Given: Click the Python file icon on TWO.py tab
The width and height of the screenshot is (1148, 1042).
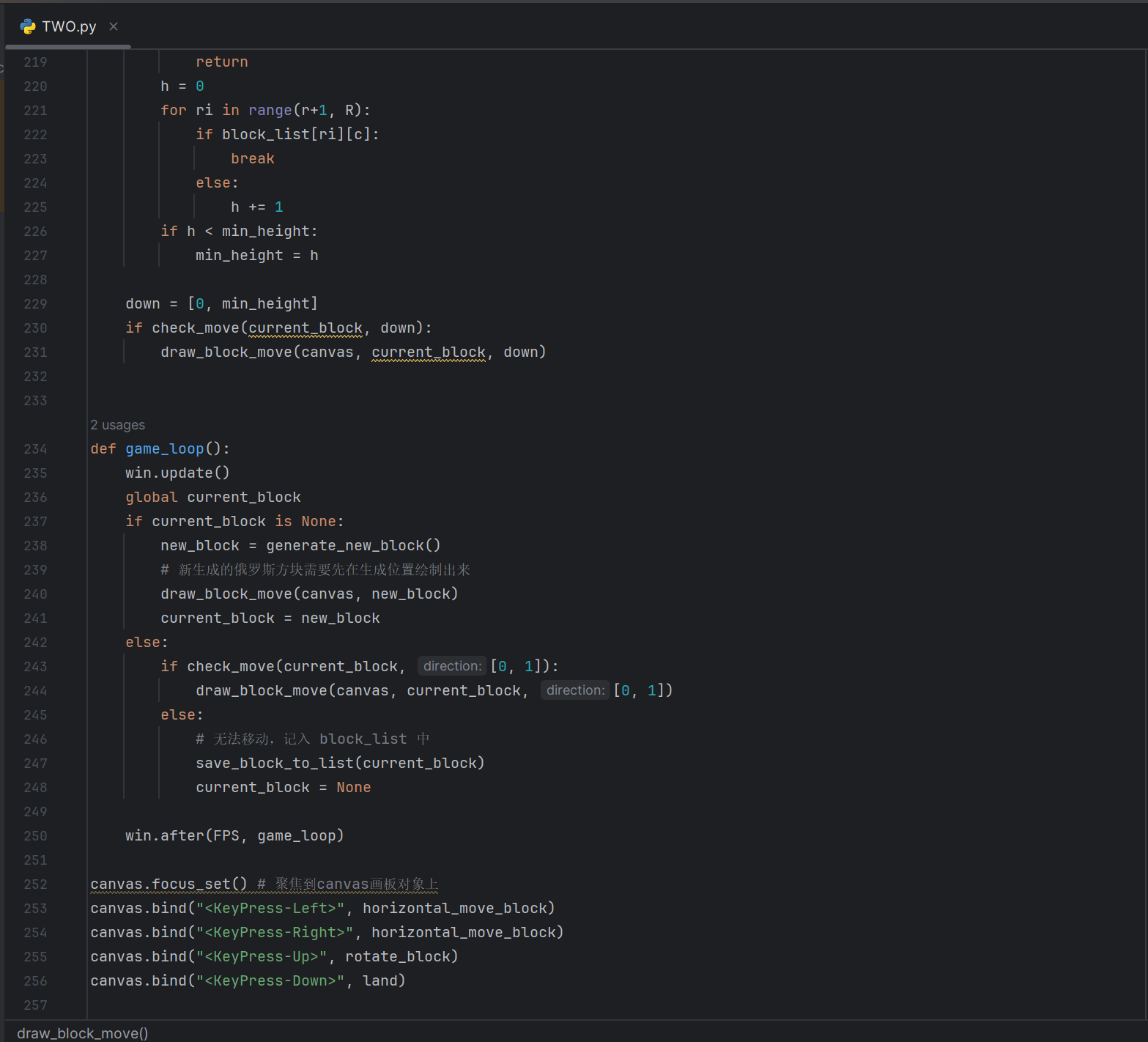Looking at the screenshot, I should [28, 26].
